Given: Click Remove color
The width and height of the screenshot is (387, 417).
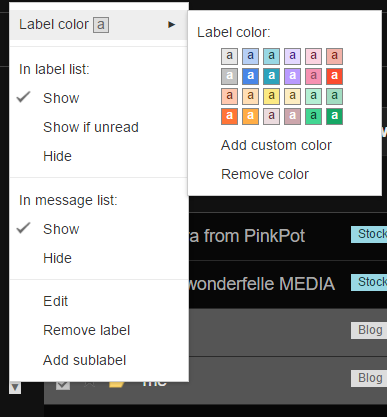Looking at the screenshot, I should click(265, 174).
